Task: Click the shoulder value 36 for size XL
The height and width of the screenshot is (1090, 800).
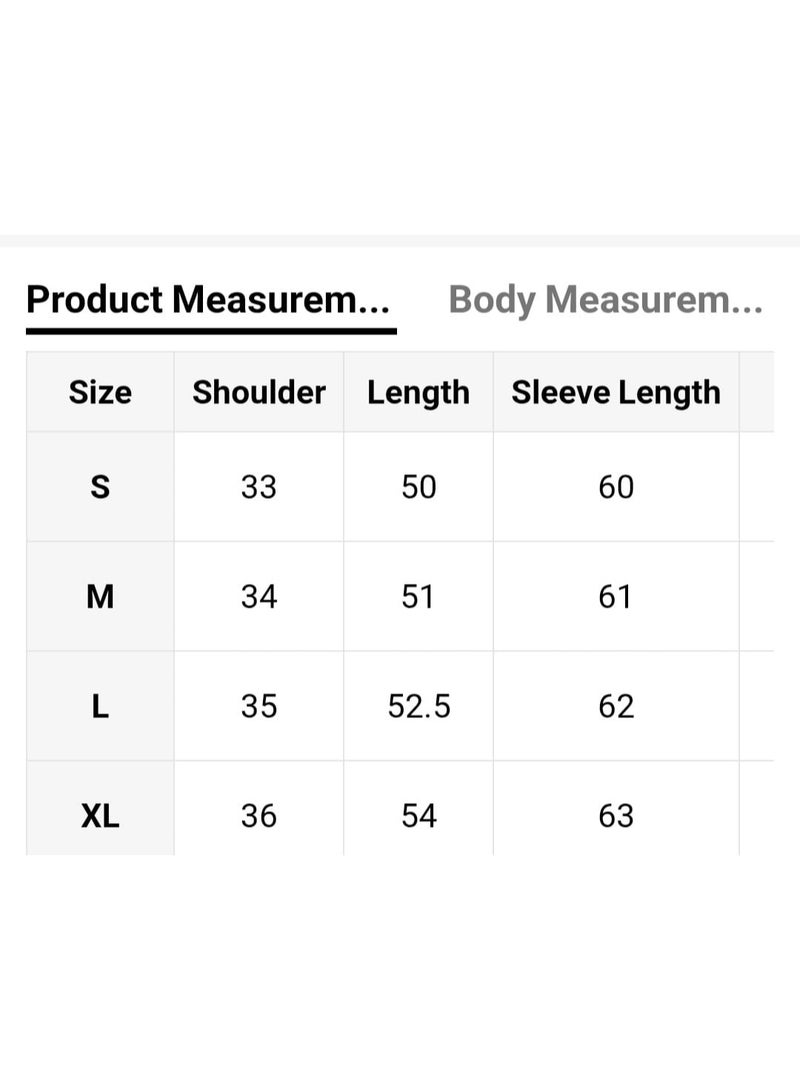Action: coord(259,816)
